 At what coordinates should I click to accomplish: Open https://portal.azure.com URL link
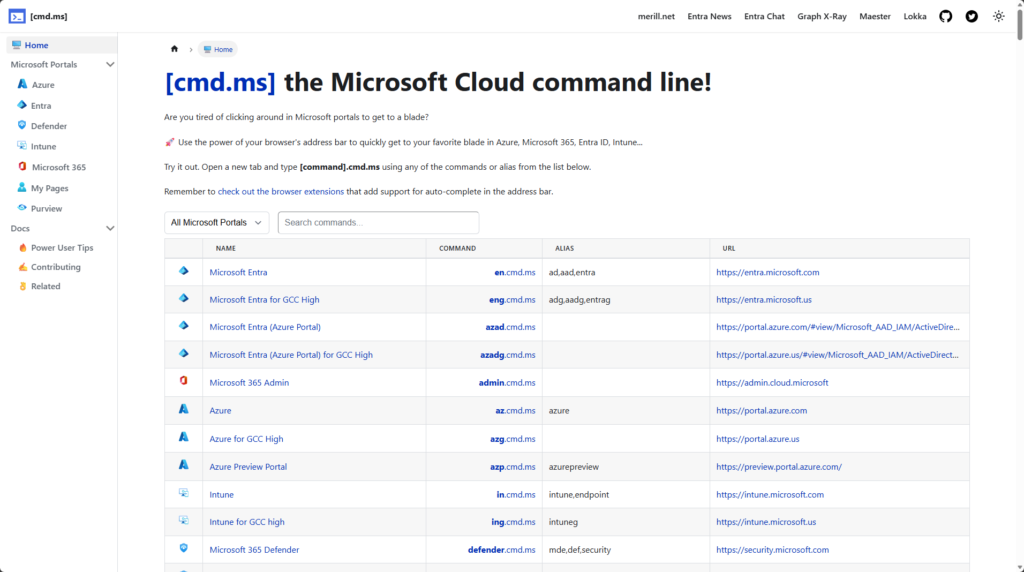(x=761, y=411)
